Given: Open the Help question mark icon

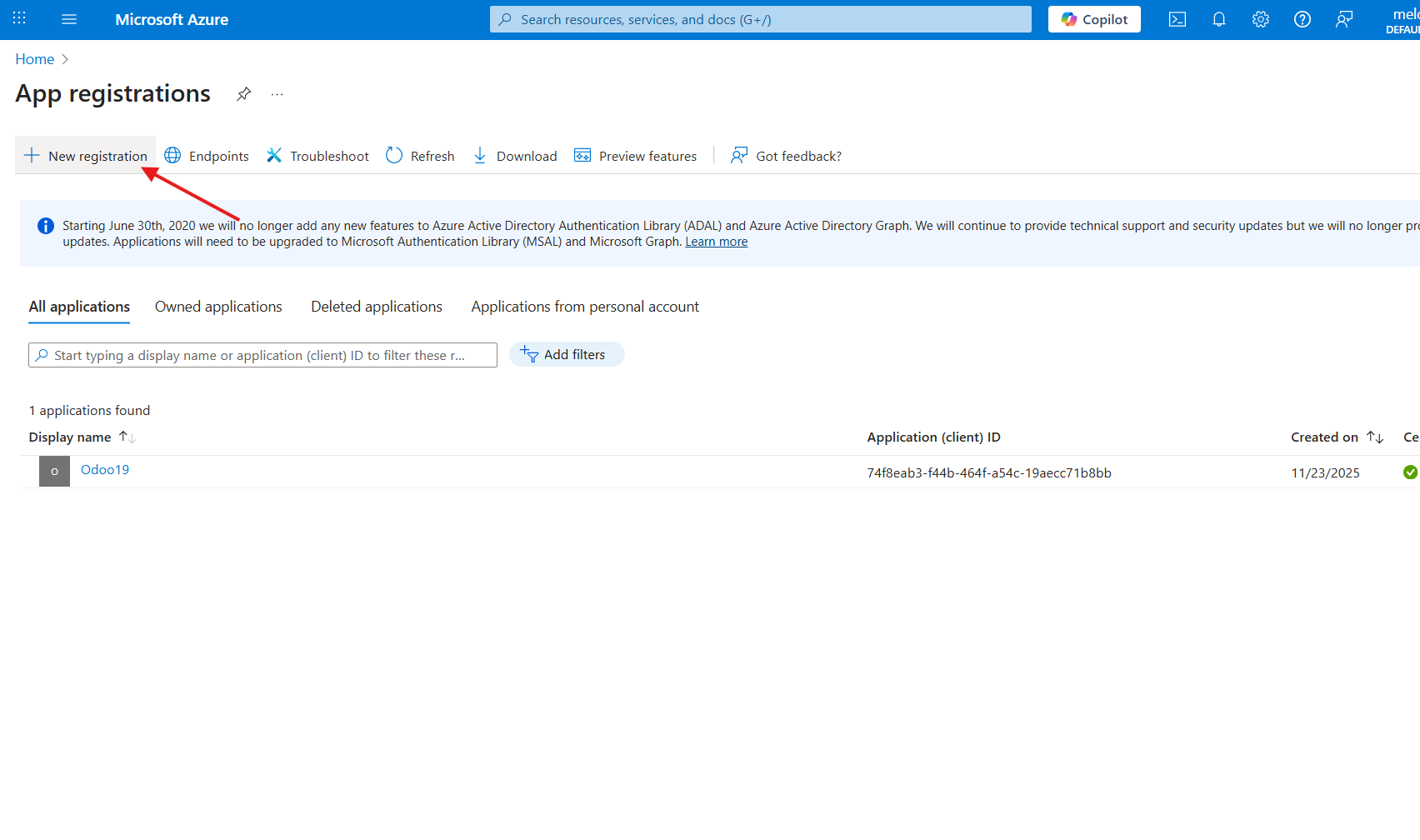Looking at the screenshot, I should tap(1302, 19).
